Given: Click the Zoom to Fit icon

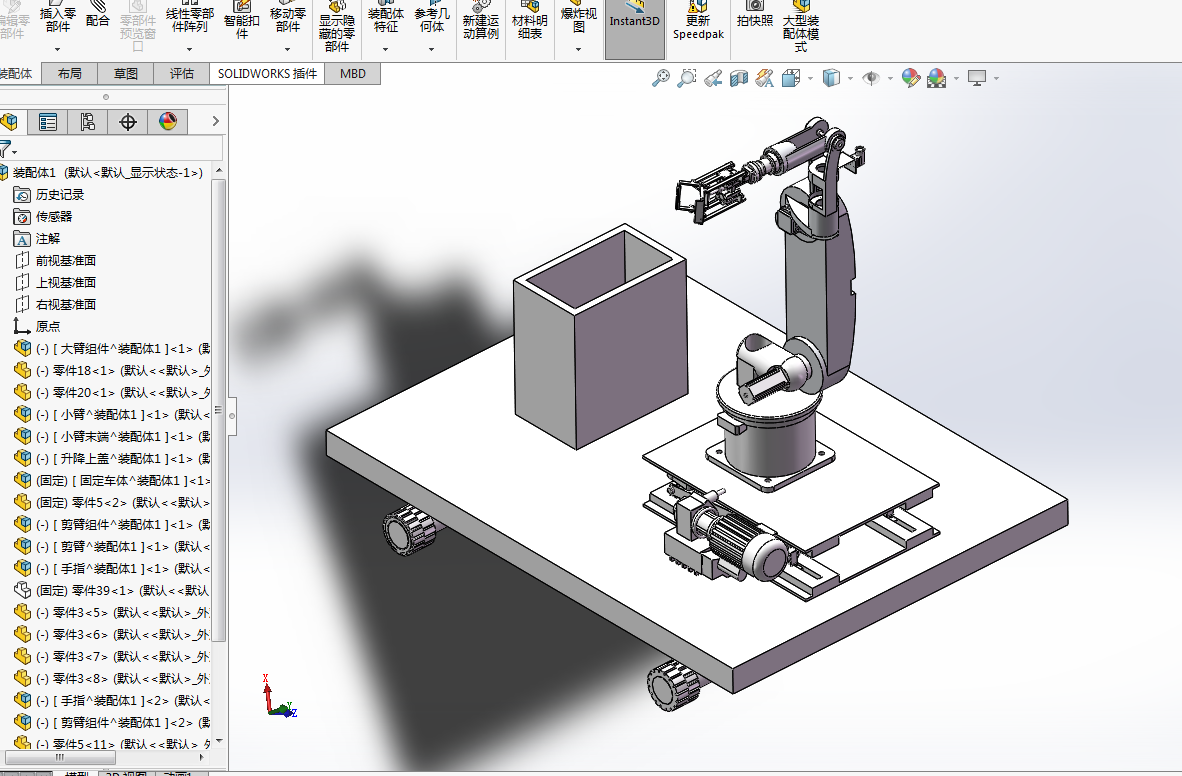Looking at the screenshot, I should click(x=661, y=78).
